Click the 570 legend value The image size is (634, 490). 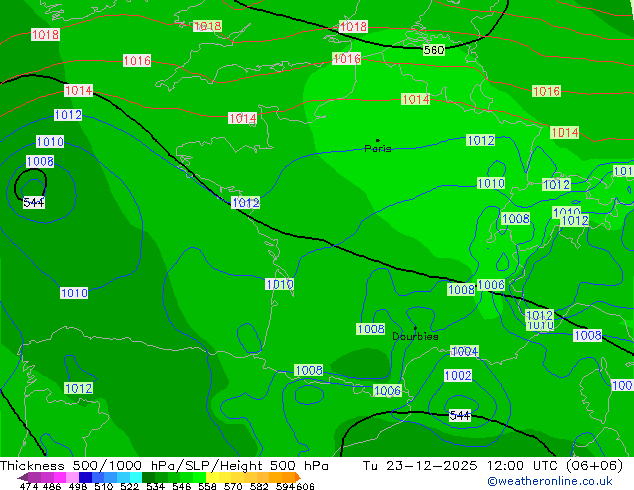click(233, 486)
